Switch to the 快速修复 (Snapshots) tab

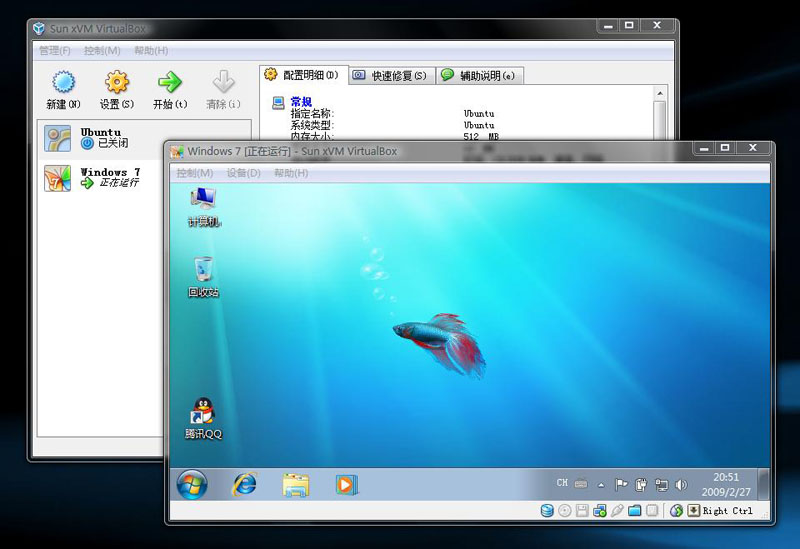click(392, 76)
